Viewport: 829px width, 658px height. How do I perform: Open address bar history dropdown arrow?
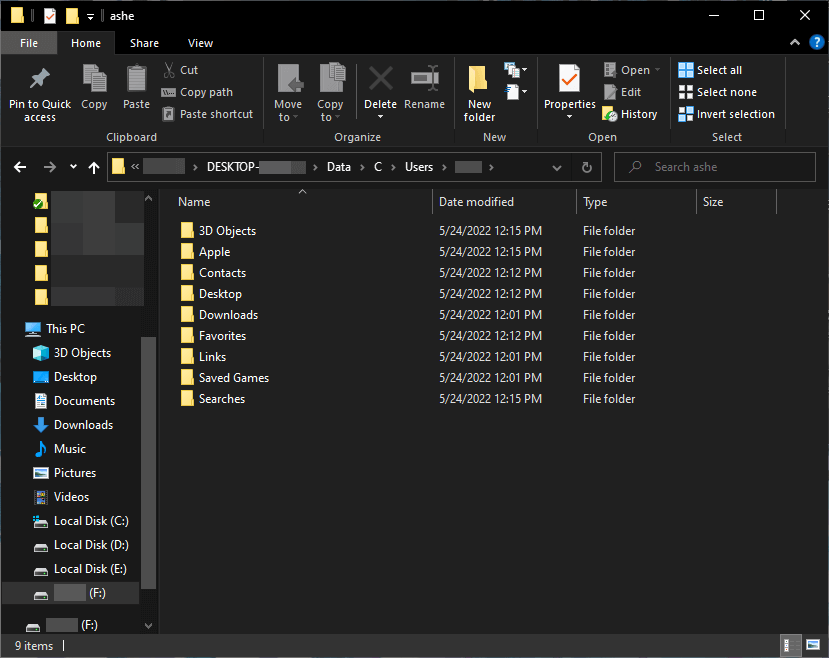[559, 167]
